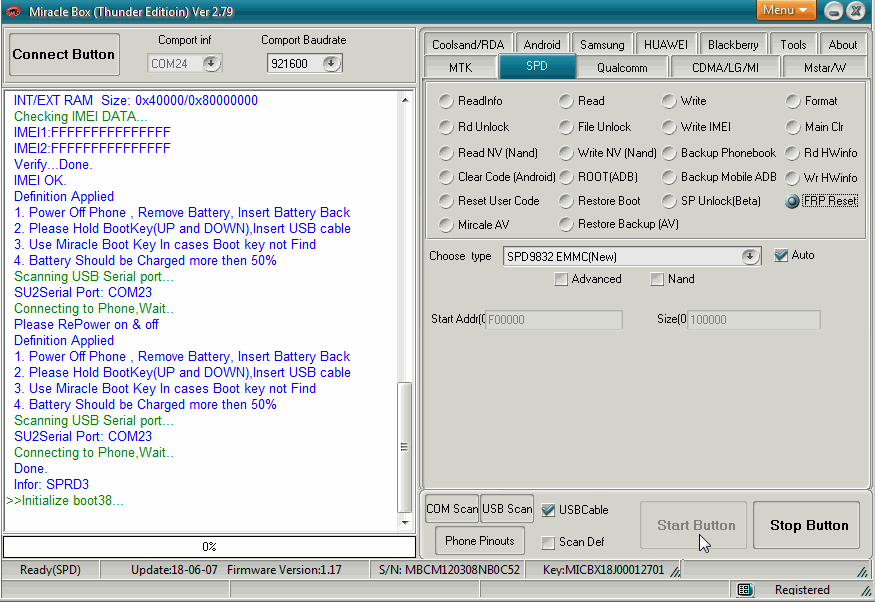Toggle the Auto checkbox

(x=781, y=256)
